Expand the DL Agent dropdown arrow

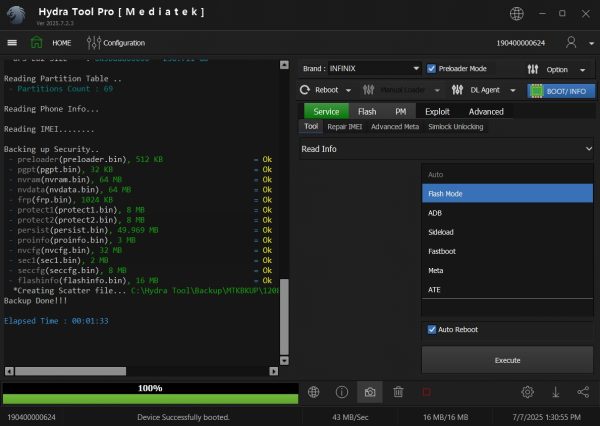pyautogui.click(x=513, y=91)
